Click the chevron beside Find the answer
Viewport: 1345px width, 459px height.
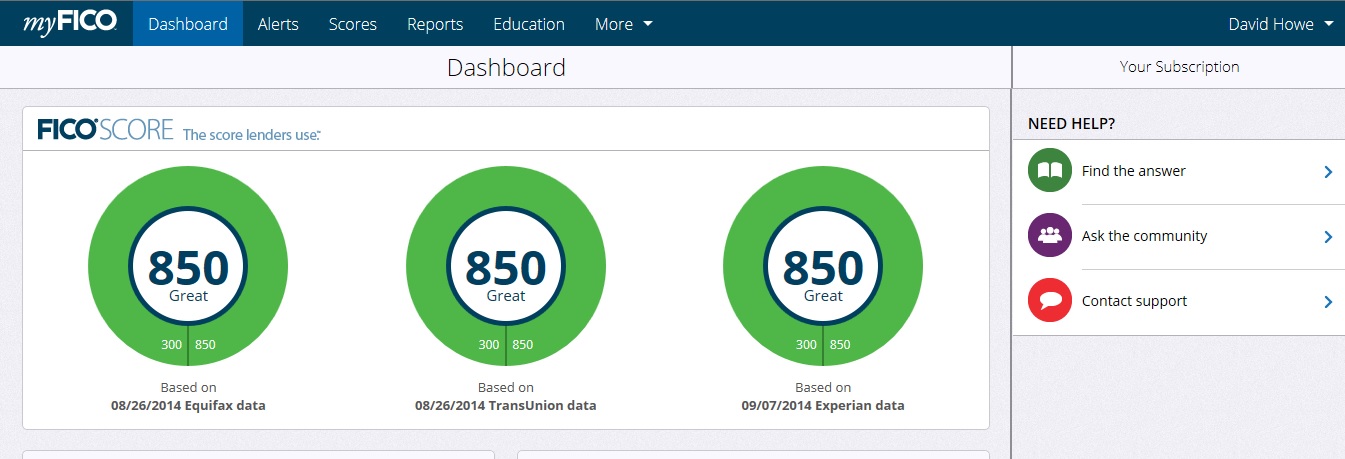[x=1328, y=172]
